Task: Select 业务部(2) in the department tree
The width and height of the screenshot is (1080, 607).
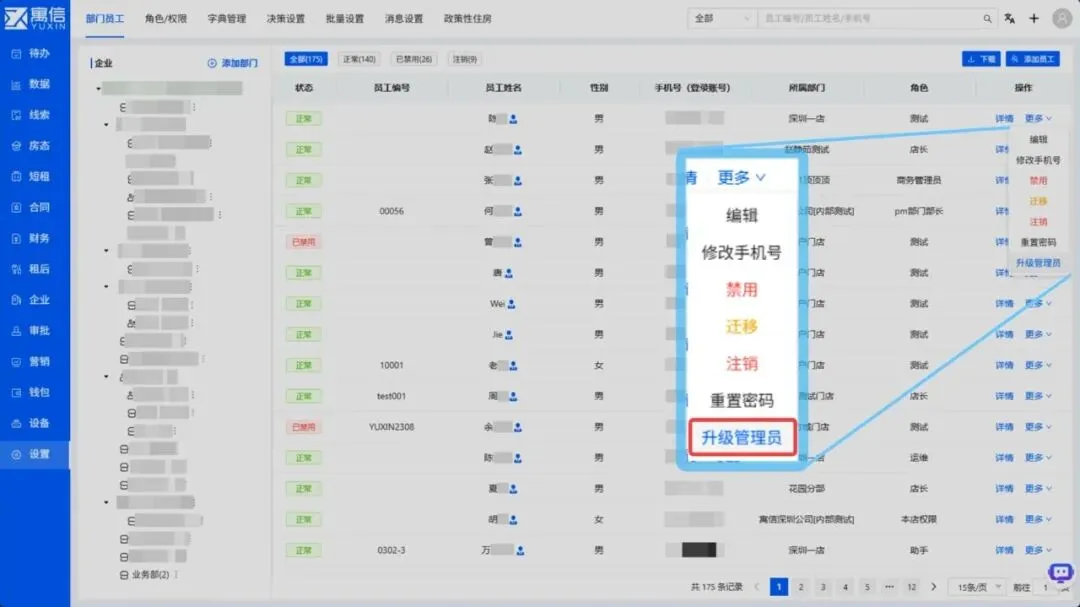Action: click(150, 575)
